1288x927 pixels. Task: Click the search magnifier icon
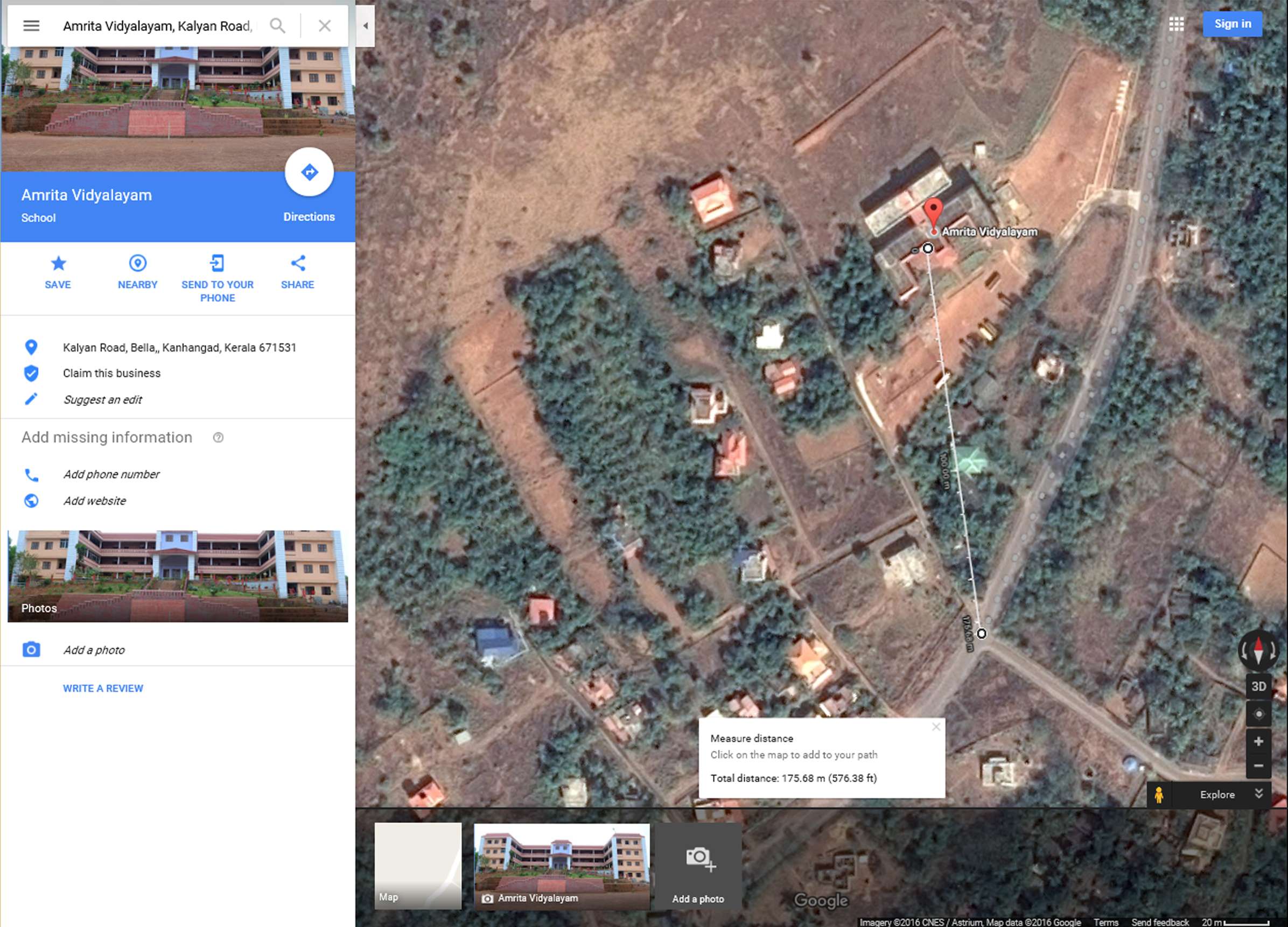pyautogui.click(x=277, y=25)
